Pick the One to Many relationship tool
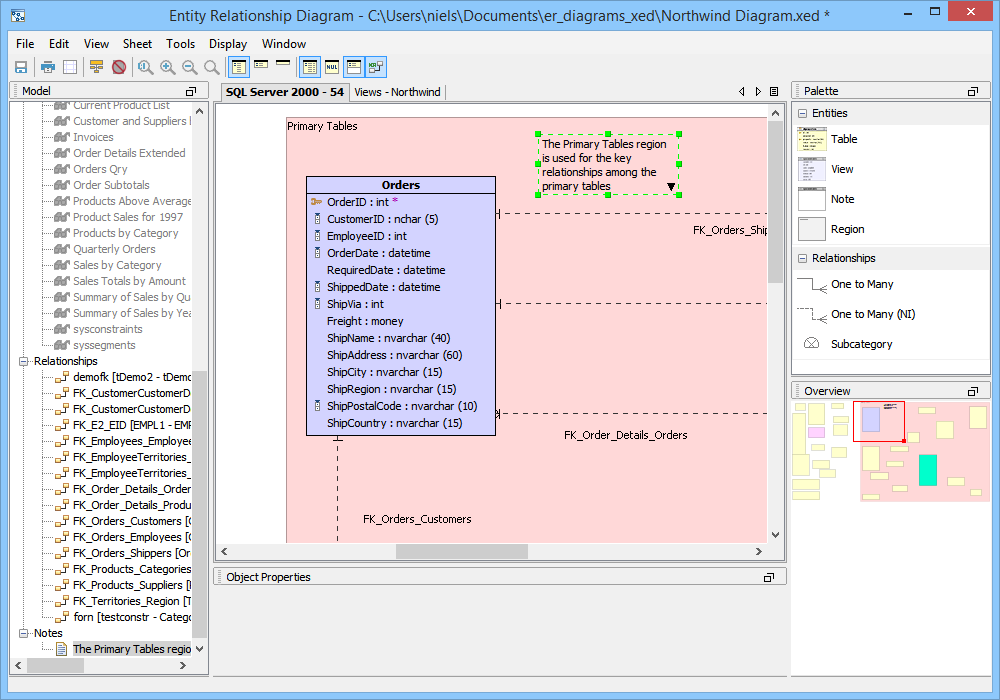 [862, 285]
